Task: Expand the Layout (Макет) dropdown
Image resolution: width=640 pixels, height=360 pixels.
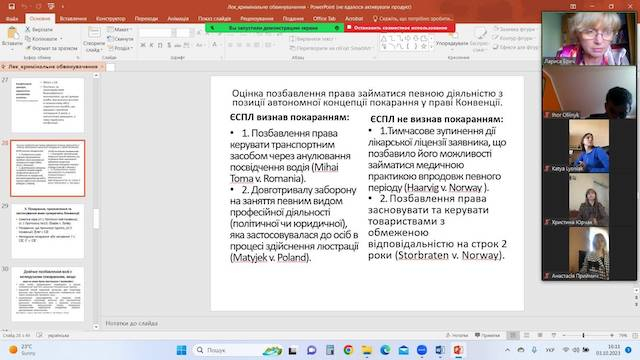Action: 120,29
